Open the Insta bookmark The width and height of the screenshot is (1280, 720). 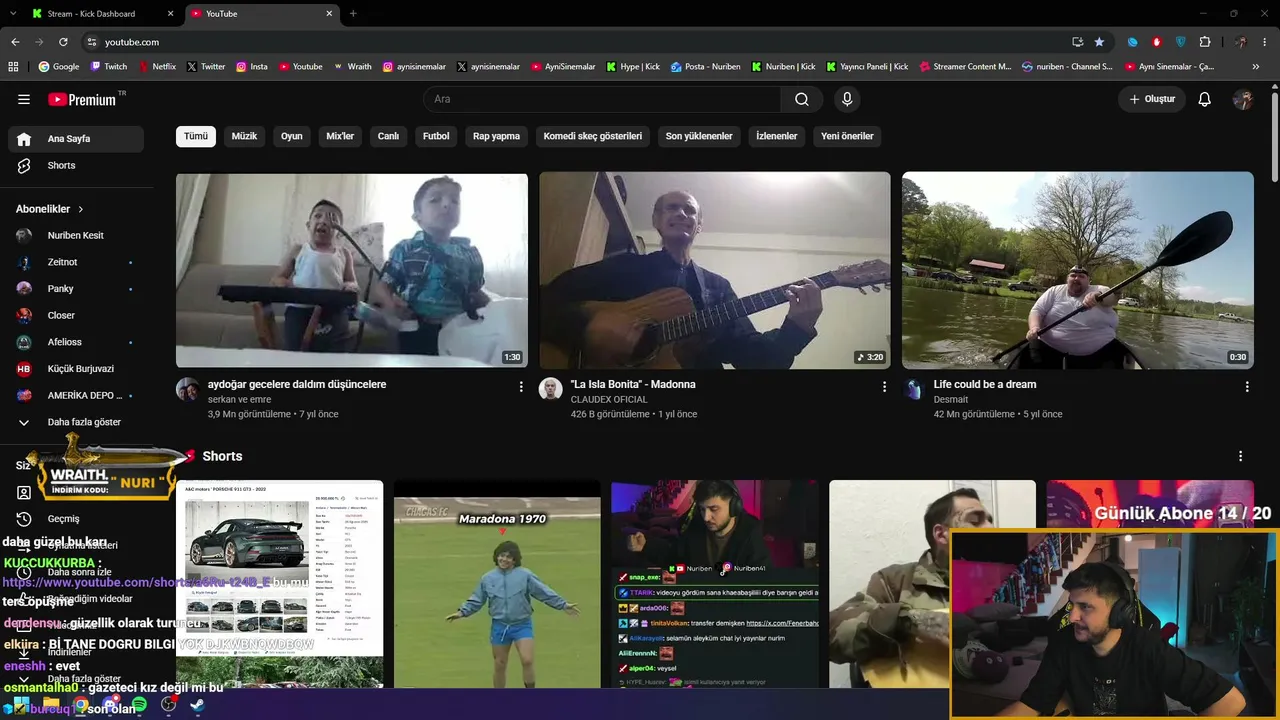point(251,67)
